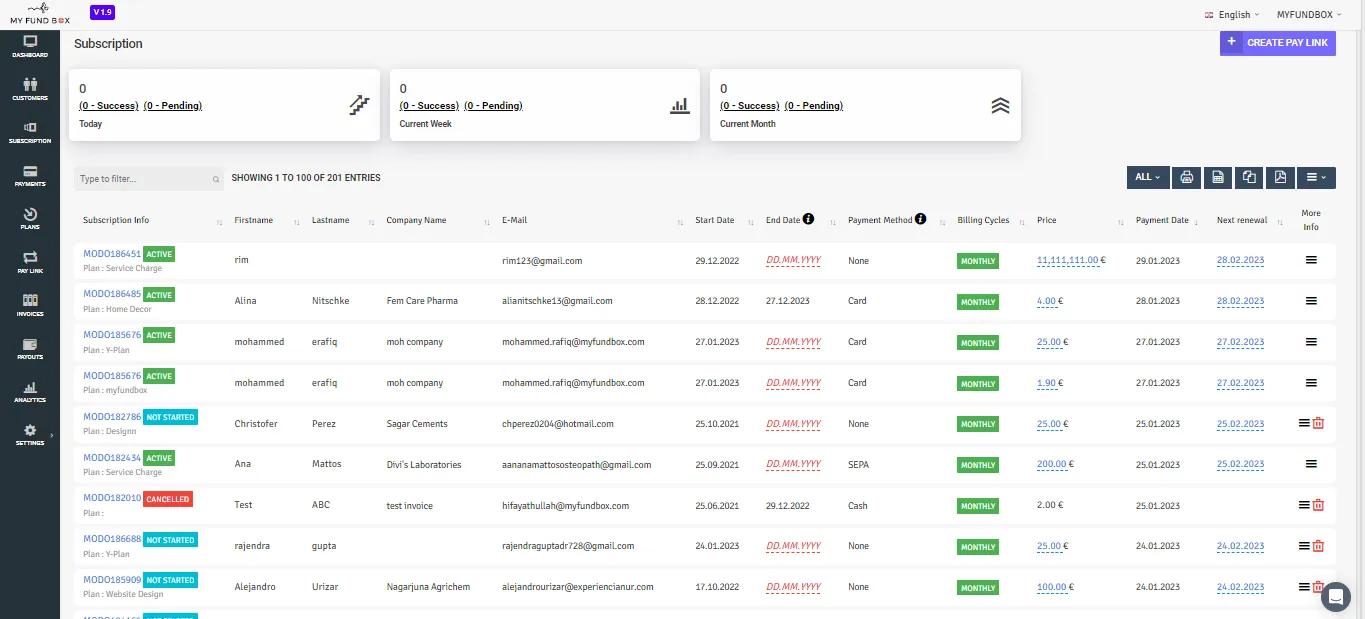The height and width of the screenshot is (619, 1365).
Task: Edit the 11,111,111.00 price value
Action: pyautogui.click(x=1068, y=260)
